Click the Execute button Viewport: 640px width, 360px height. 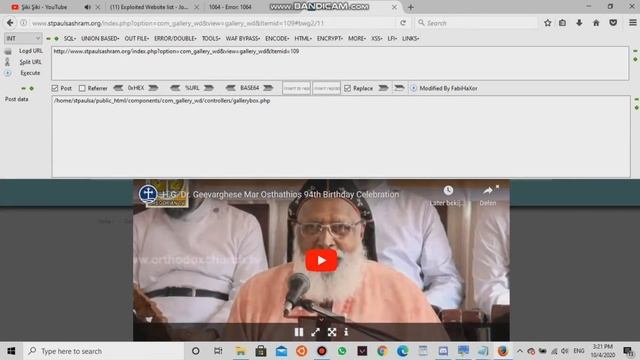point(30,73)
